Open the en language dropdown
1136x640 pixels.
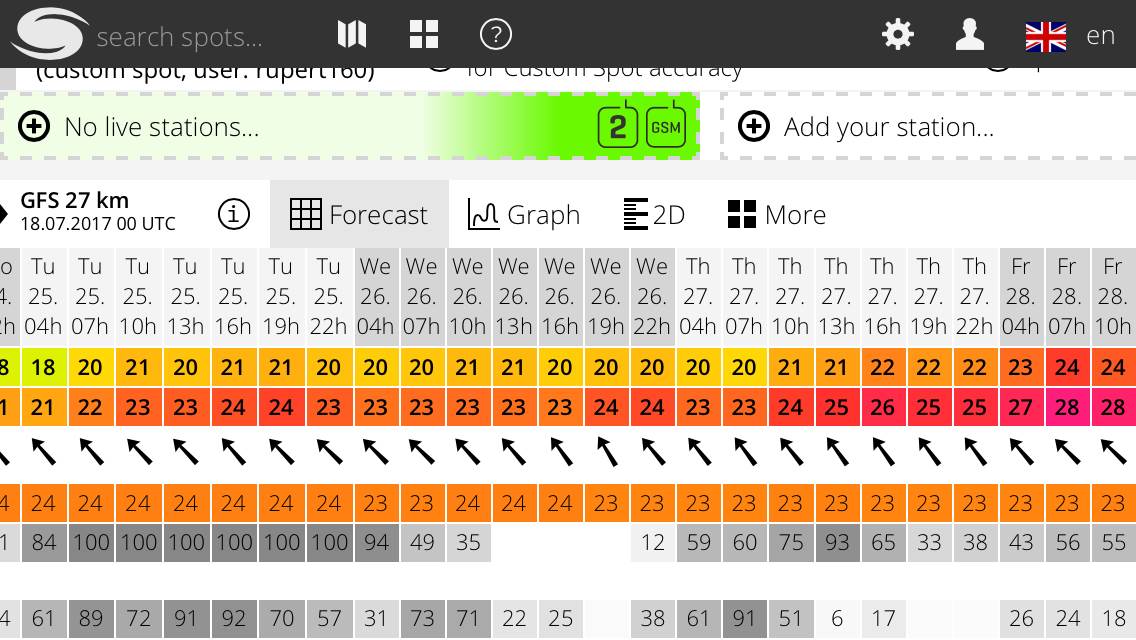[1101, 36]
